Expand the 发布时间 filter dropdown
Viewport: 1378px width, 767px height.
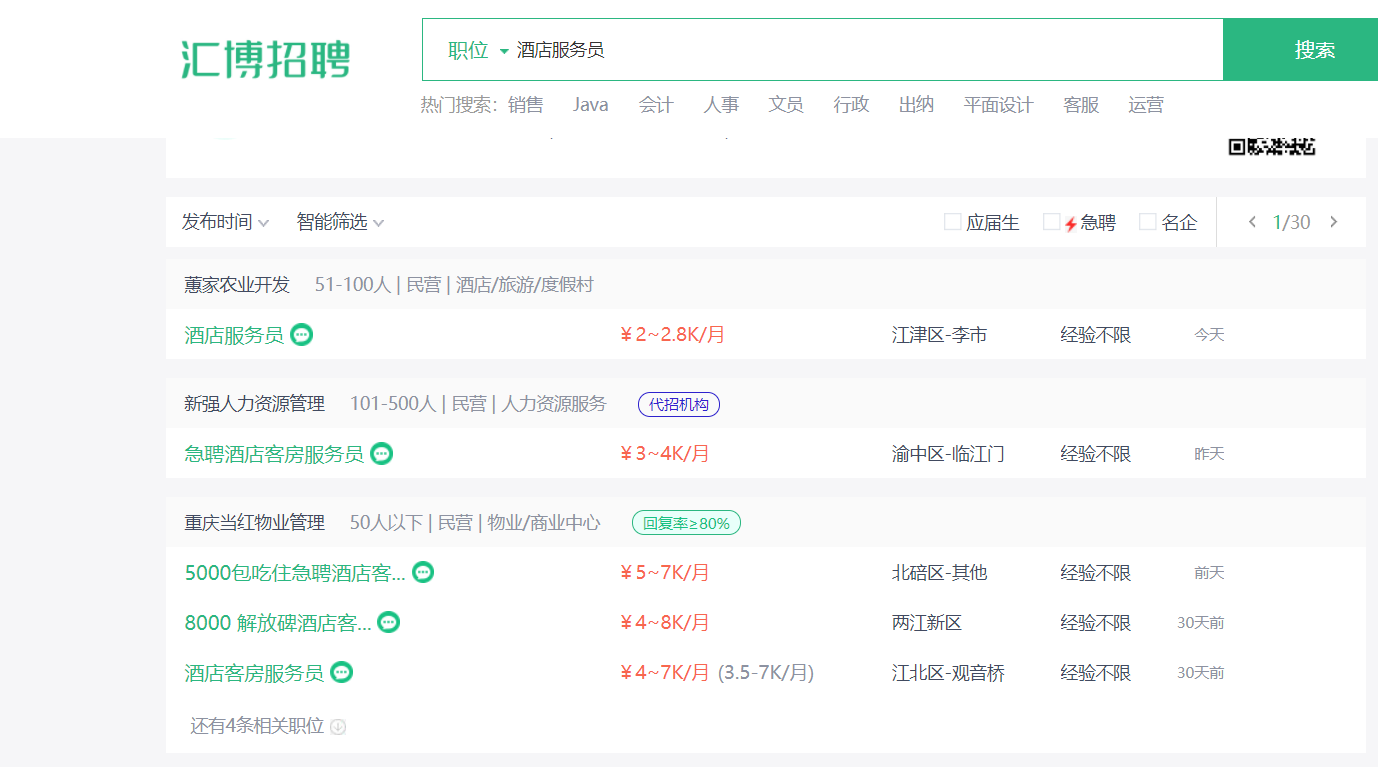click(225, 222)
